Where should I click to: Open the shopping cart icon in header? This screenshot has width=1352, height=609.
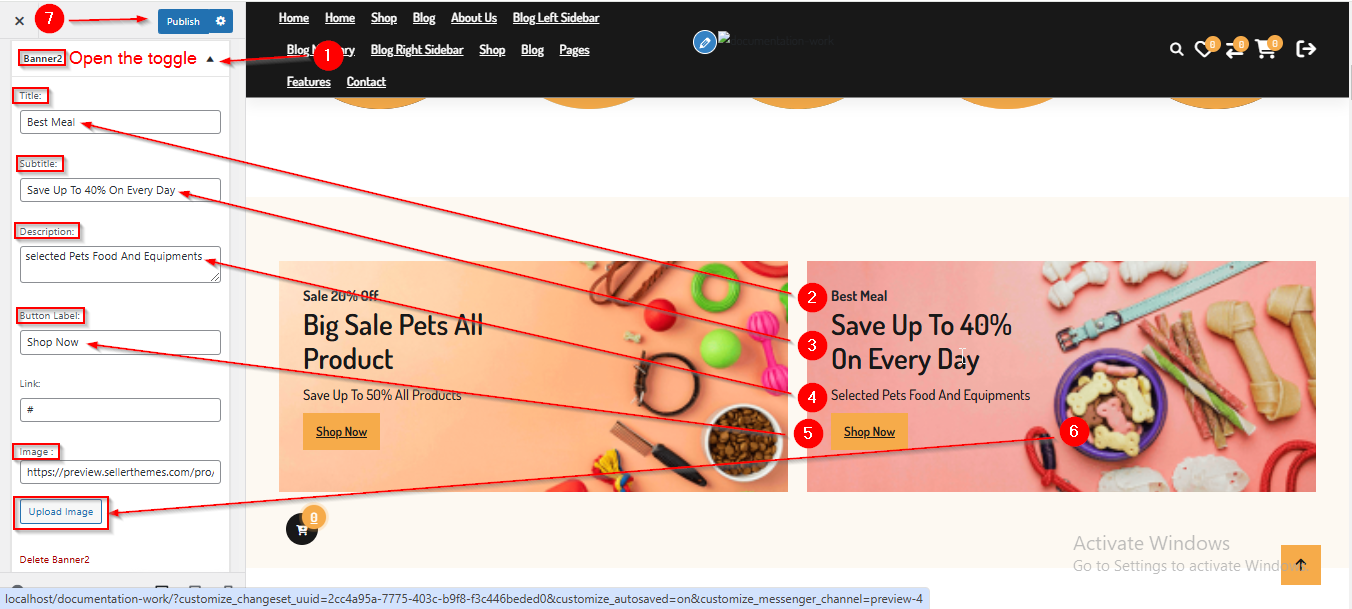[x=1266, y=49]
